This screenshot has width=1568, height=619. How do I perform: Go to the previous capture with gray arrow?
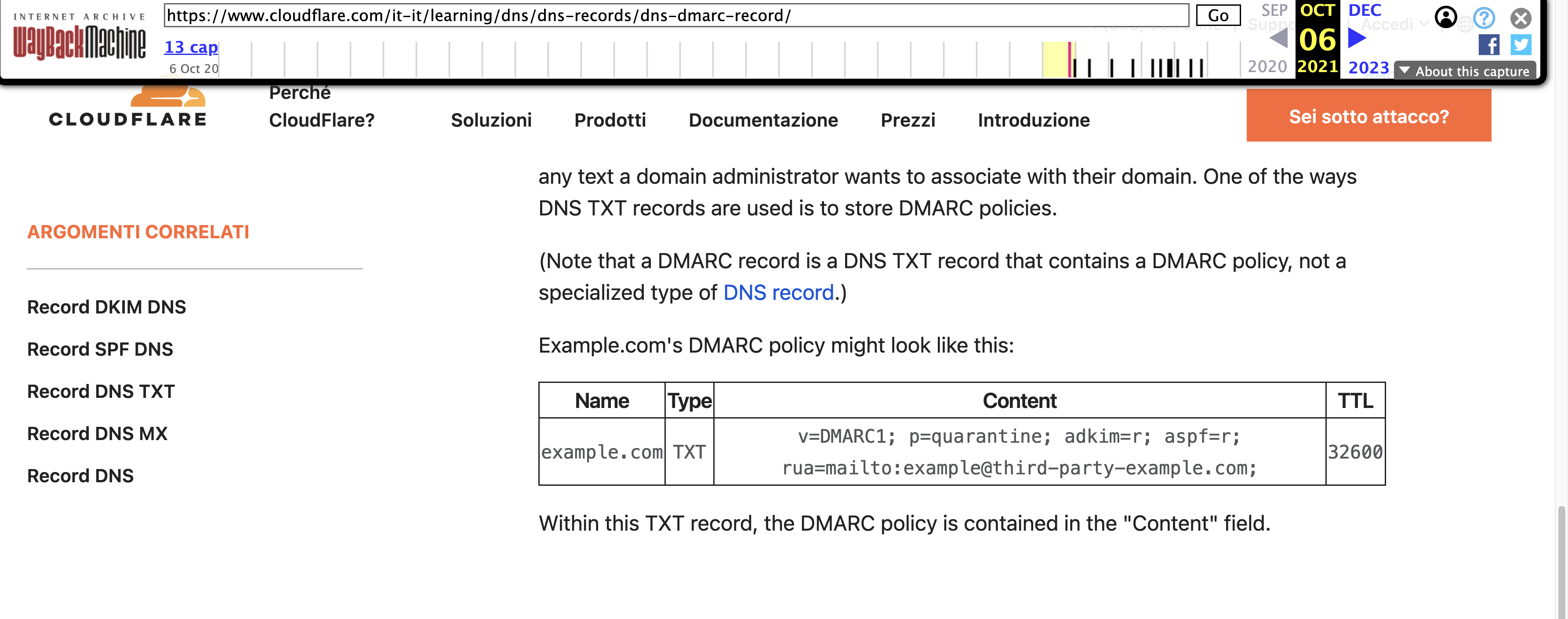click(x=1278, y=38)
